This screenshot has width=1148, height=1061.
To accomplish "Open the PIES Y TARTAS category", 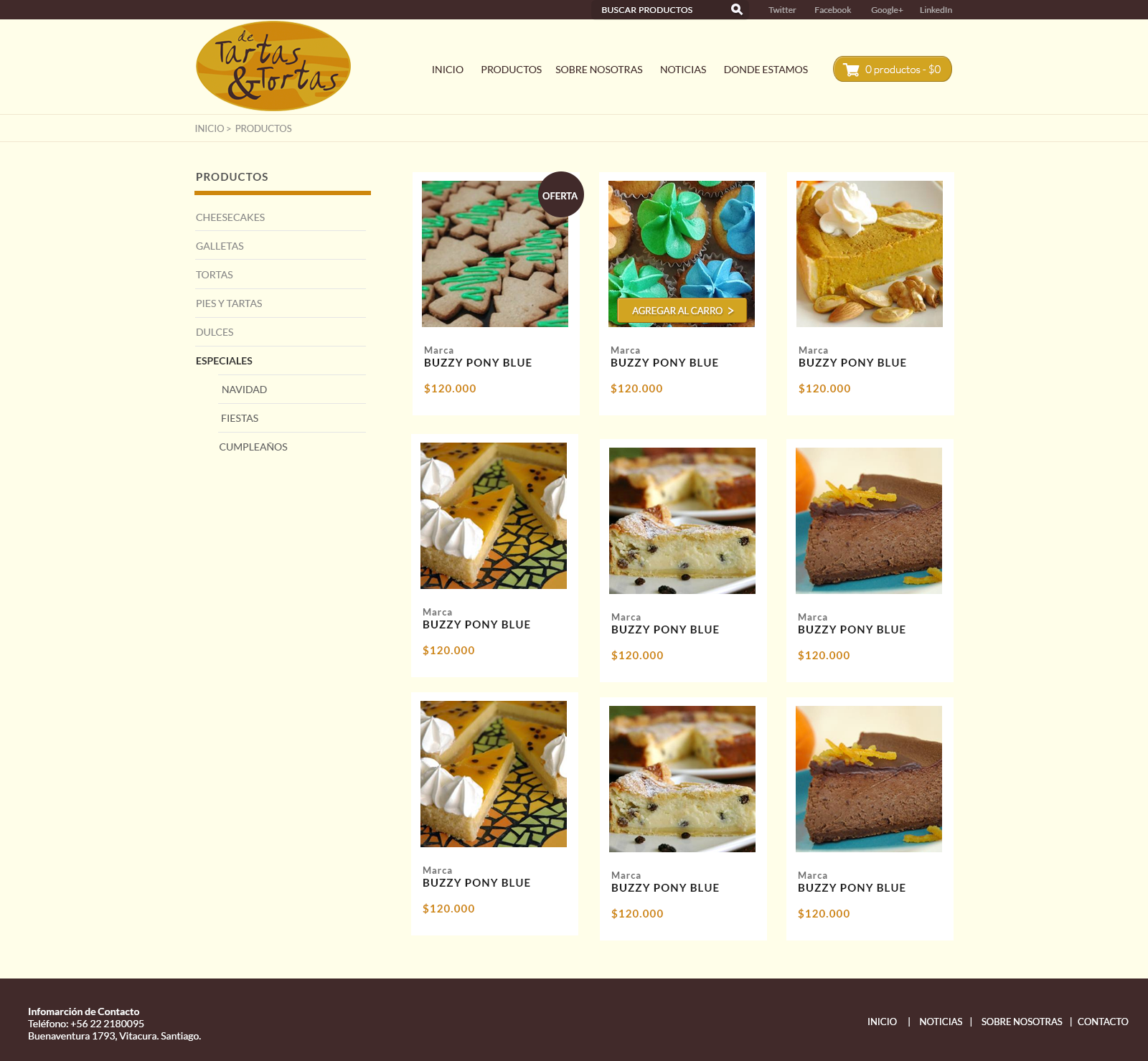I will [229, 303].
